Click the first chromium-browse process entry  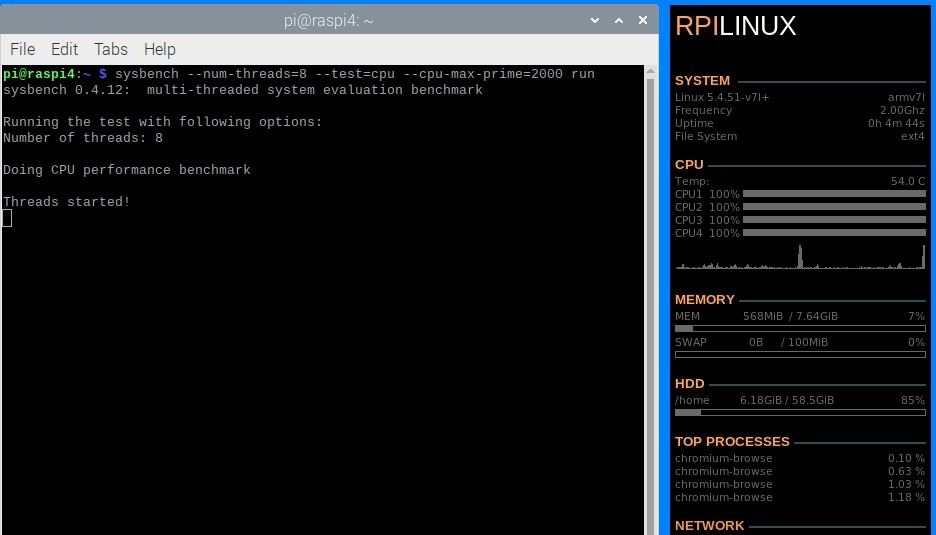(723, 458)
